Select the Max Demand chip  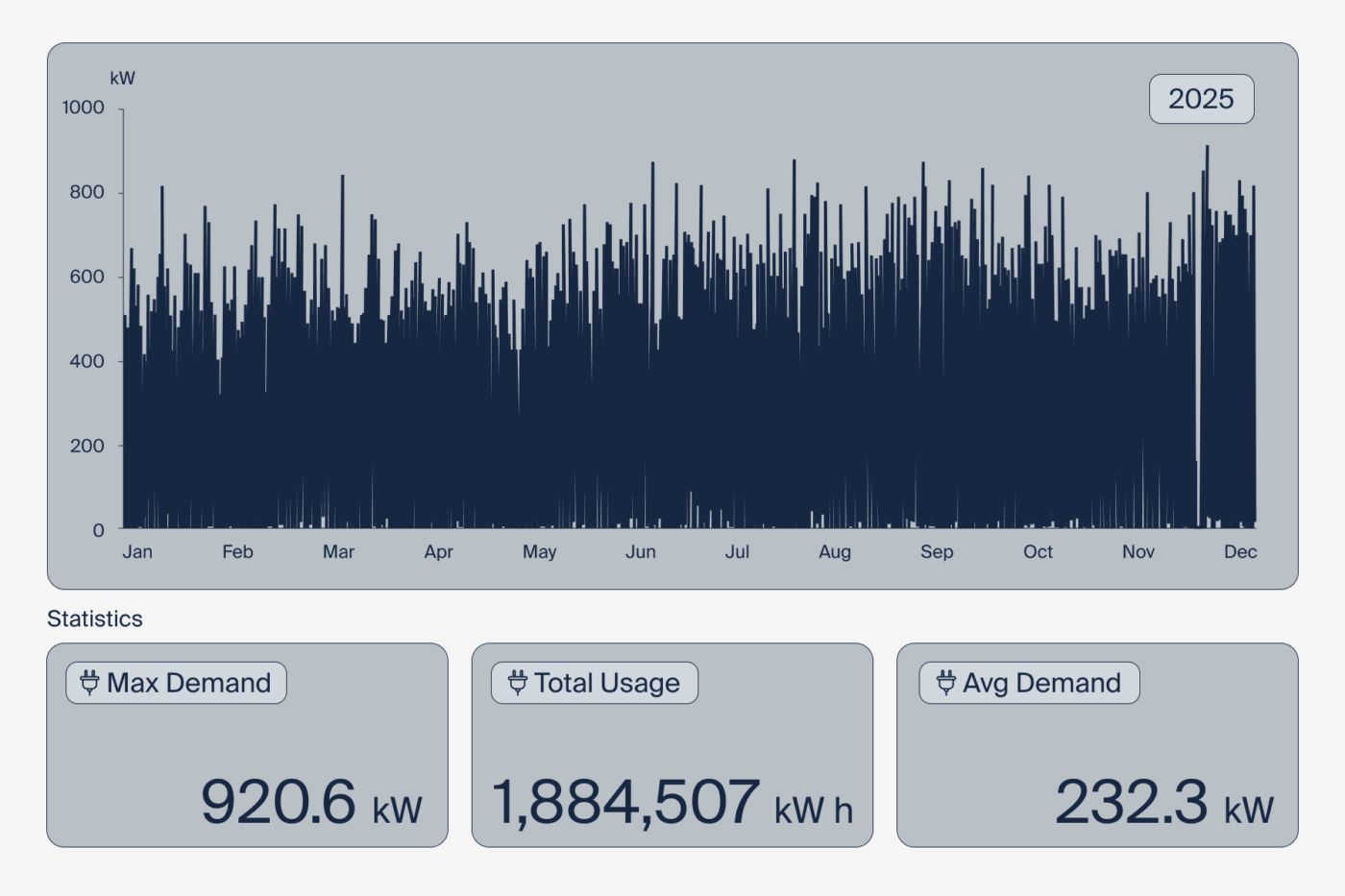coord(176,683)
